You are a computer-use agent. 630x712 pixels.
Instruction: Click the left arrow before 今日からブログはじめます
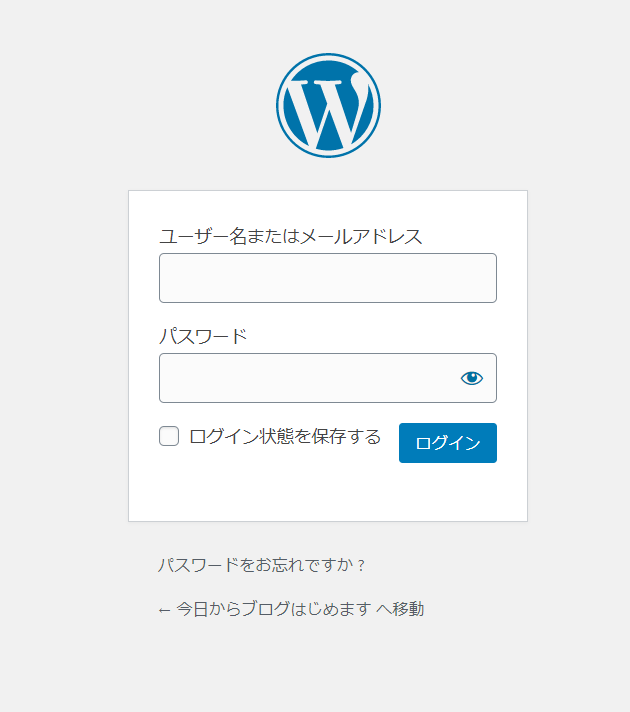click(164, 610)
